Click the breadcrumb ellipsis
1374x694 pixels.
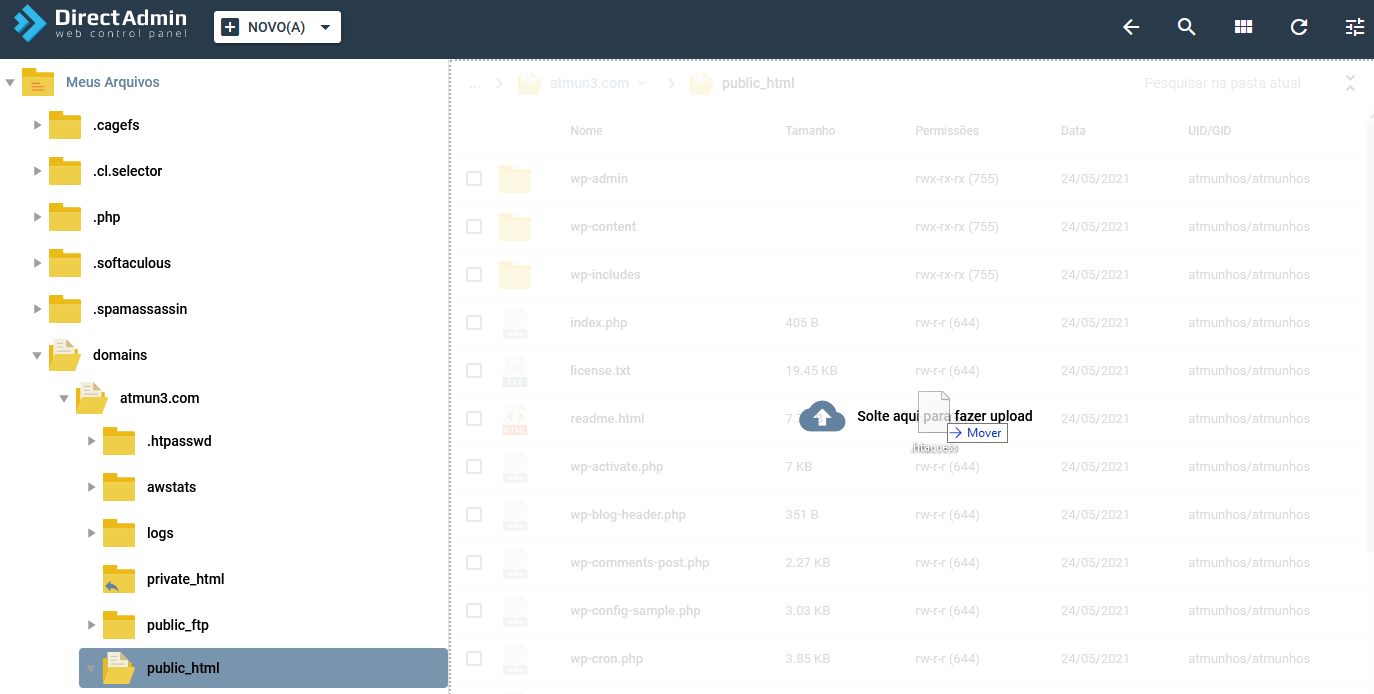(x=475, y=83)
